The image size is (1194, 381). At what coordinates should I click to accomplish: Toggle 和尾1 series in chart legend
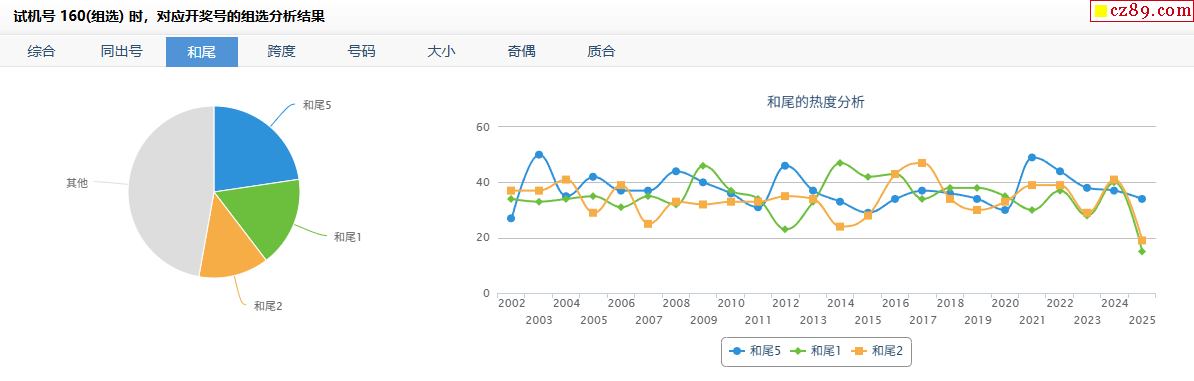pyautogui.click(x=816, y=351)
